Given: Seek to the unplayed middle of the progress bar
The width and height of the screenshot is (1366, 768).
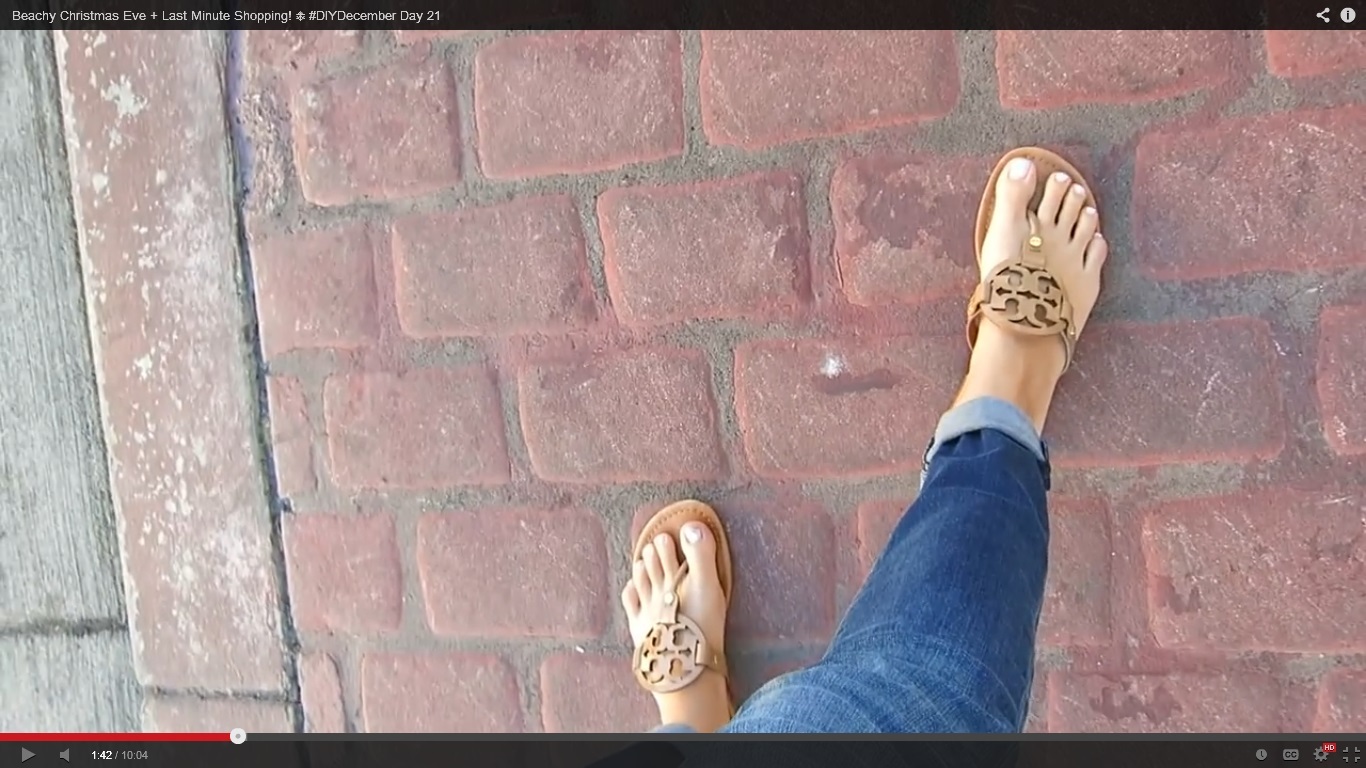Looking at the screenshot, I should click(802, 737).
